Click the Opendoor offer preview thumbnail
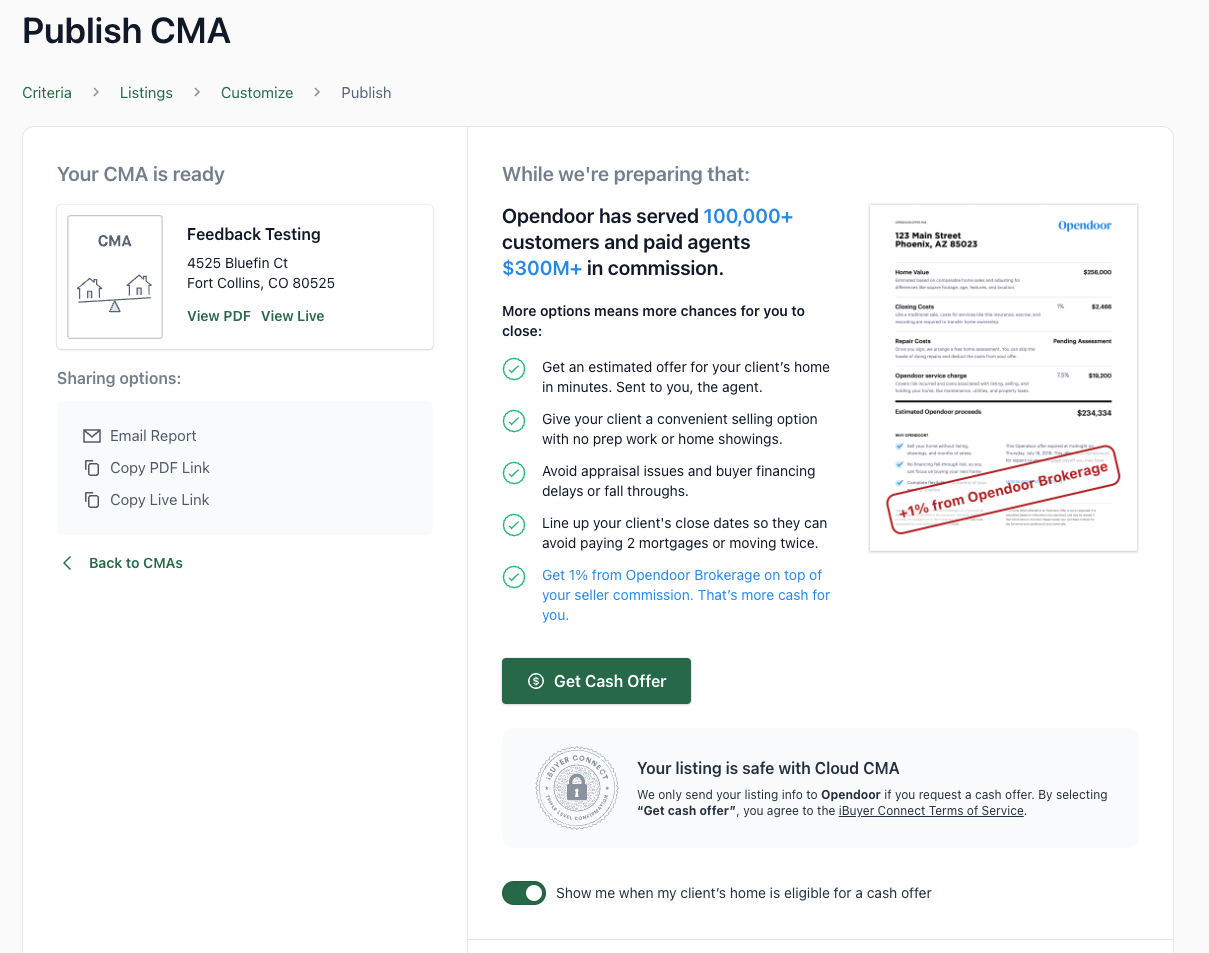The height and width of the screenshot is (953, 1209). point(1002,377)
